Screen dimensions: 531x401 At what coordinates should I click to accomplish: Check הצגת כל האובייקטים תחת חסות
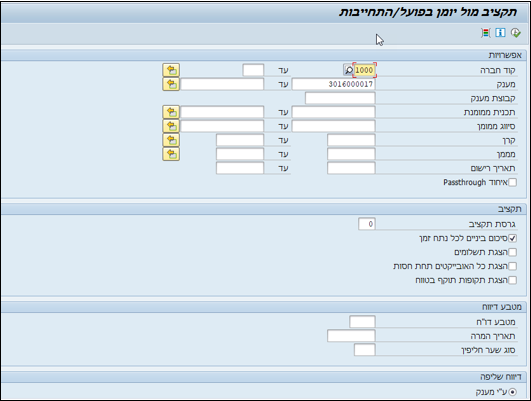click(x=512, y=267)
